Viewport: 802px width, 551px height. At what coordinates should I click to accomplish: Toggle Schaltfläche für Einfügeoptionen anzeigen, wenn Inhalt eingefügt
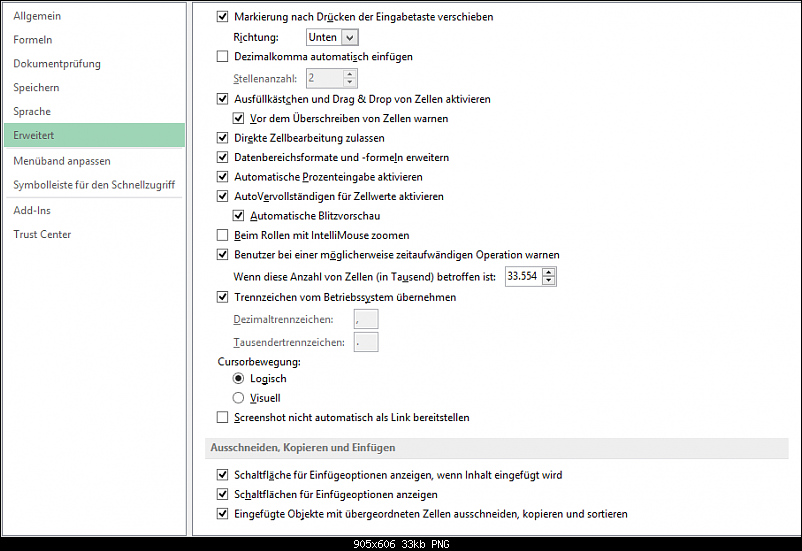(222, 475)
